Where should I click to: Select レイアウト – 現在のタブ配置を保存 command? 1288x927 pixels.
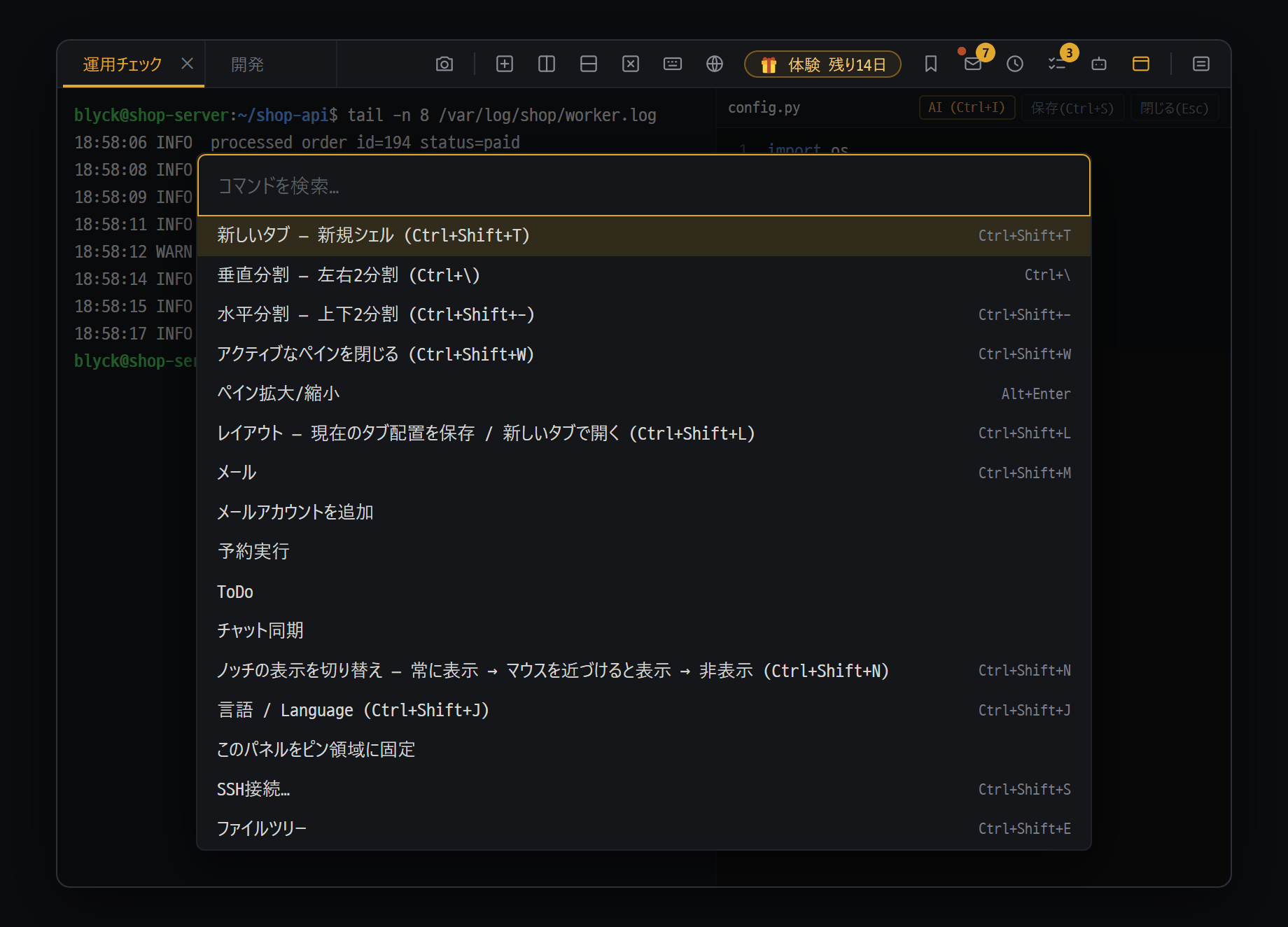(644, 433)
